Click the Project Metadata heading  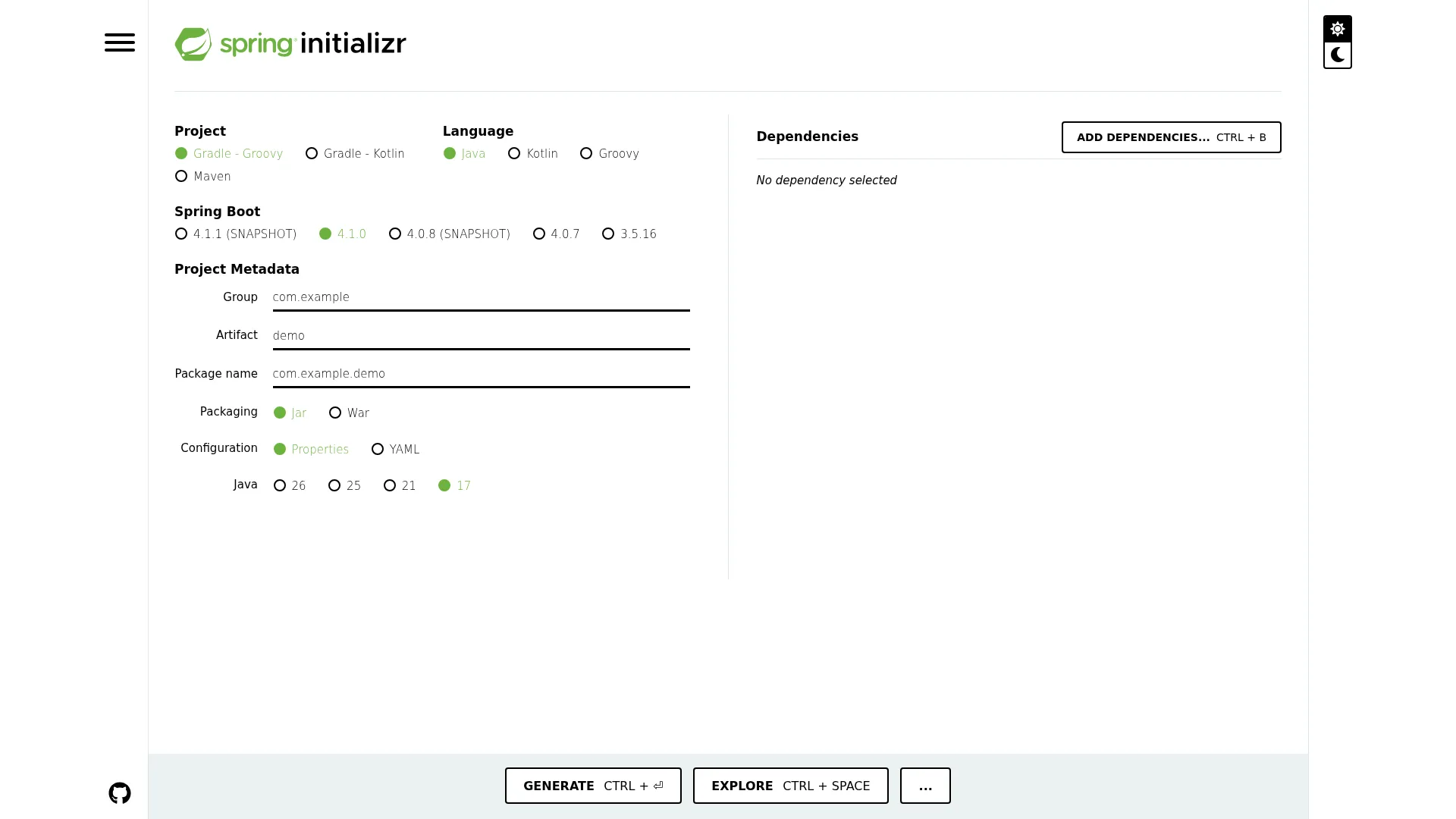[x=237, y=269]
